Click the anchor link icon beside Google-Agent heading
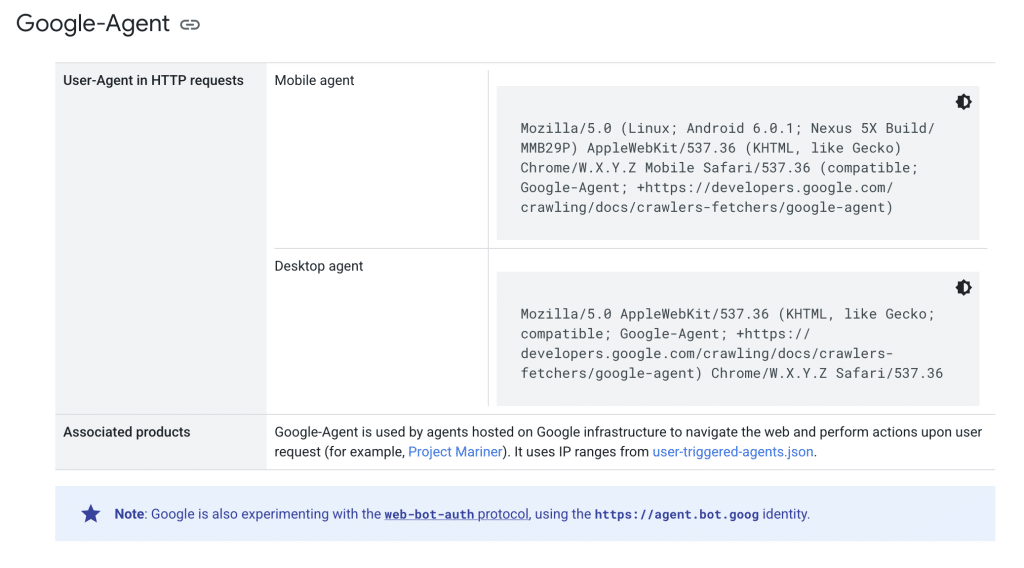The height and width of the screenshot is (568, 1024). 190,25
